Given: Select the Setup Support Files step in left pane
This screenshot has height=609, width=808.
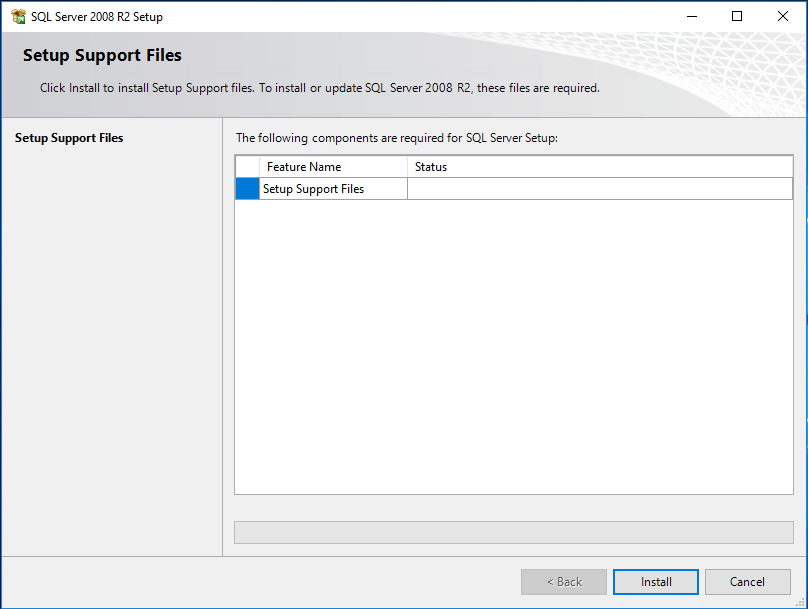Looking at the screenshot, I should [x=69, y=138].
